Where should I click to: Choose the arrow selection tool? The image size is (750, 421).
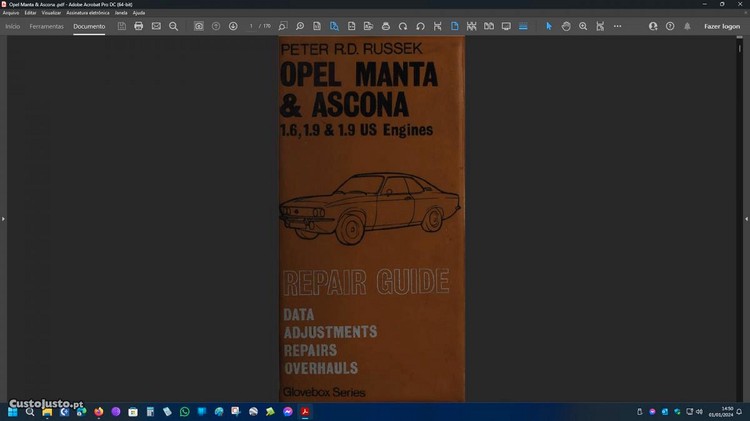[x=548, y=26]
